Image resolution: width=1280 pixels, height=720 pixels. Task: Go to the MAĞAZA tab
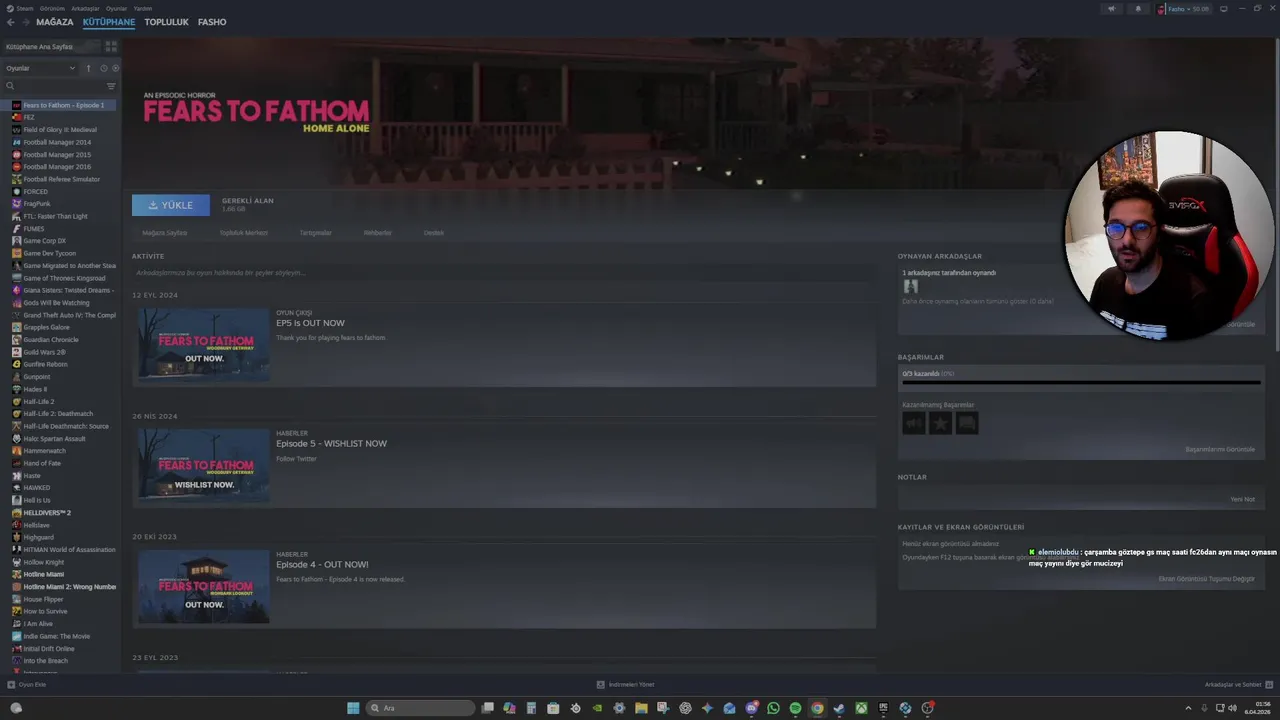point(54,22)
